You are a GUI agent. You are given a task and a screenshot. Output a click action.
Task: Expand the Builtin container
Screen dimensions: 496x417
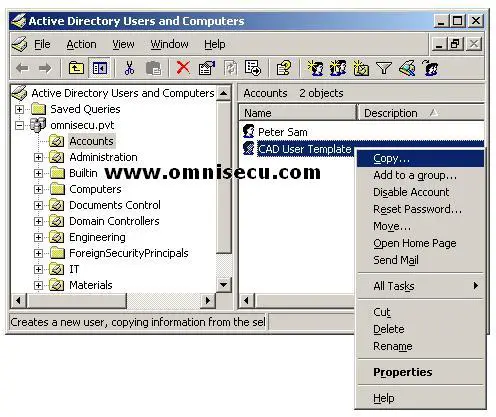tap(38, 173)
